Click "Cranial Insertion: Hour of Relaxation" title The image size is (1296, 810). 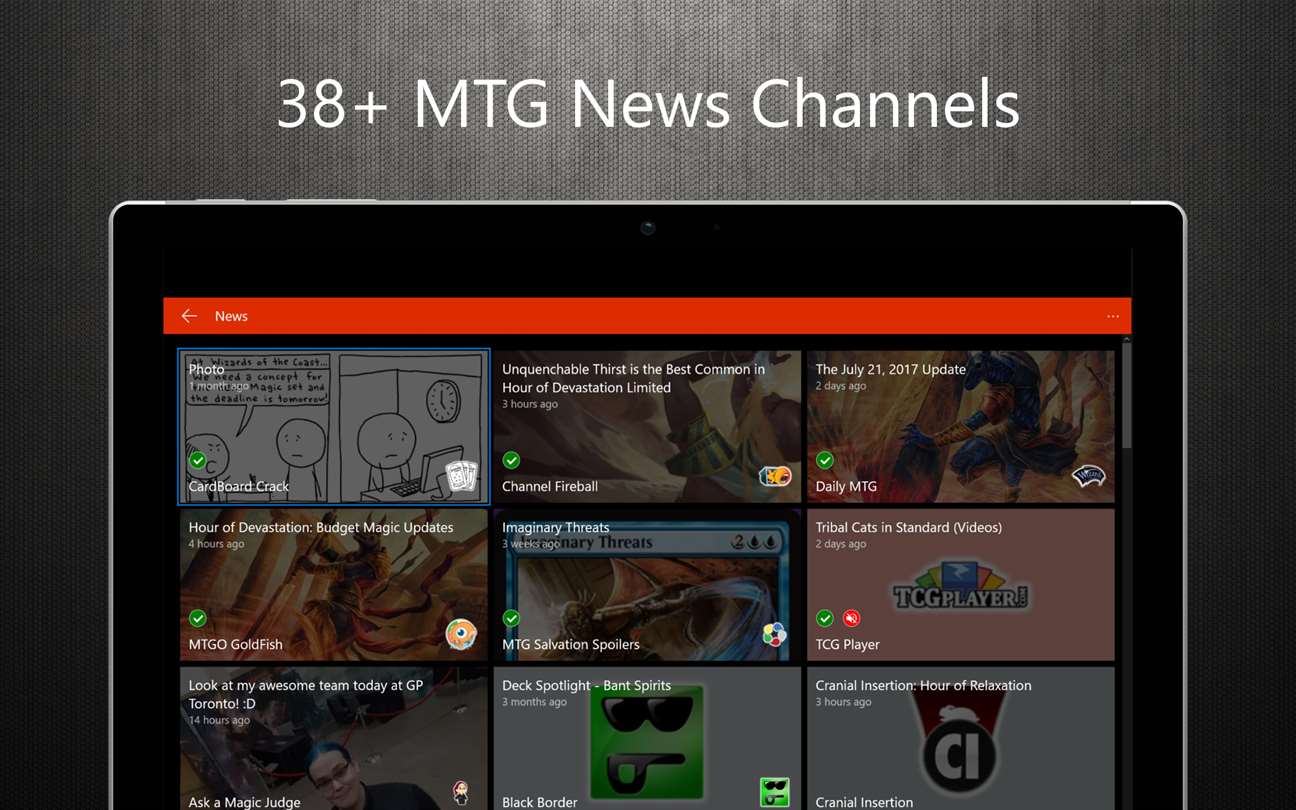(923, 685)
